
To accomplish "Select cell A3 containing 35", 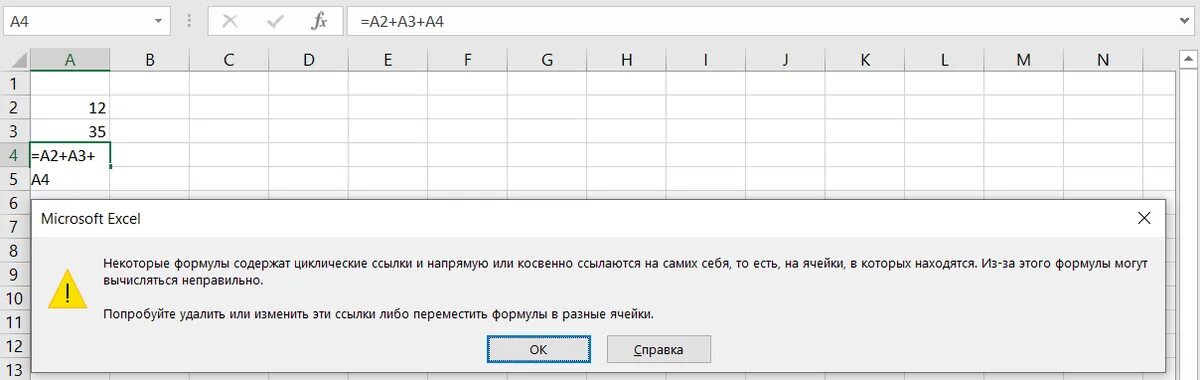I will (70, 131).
